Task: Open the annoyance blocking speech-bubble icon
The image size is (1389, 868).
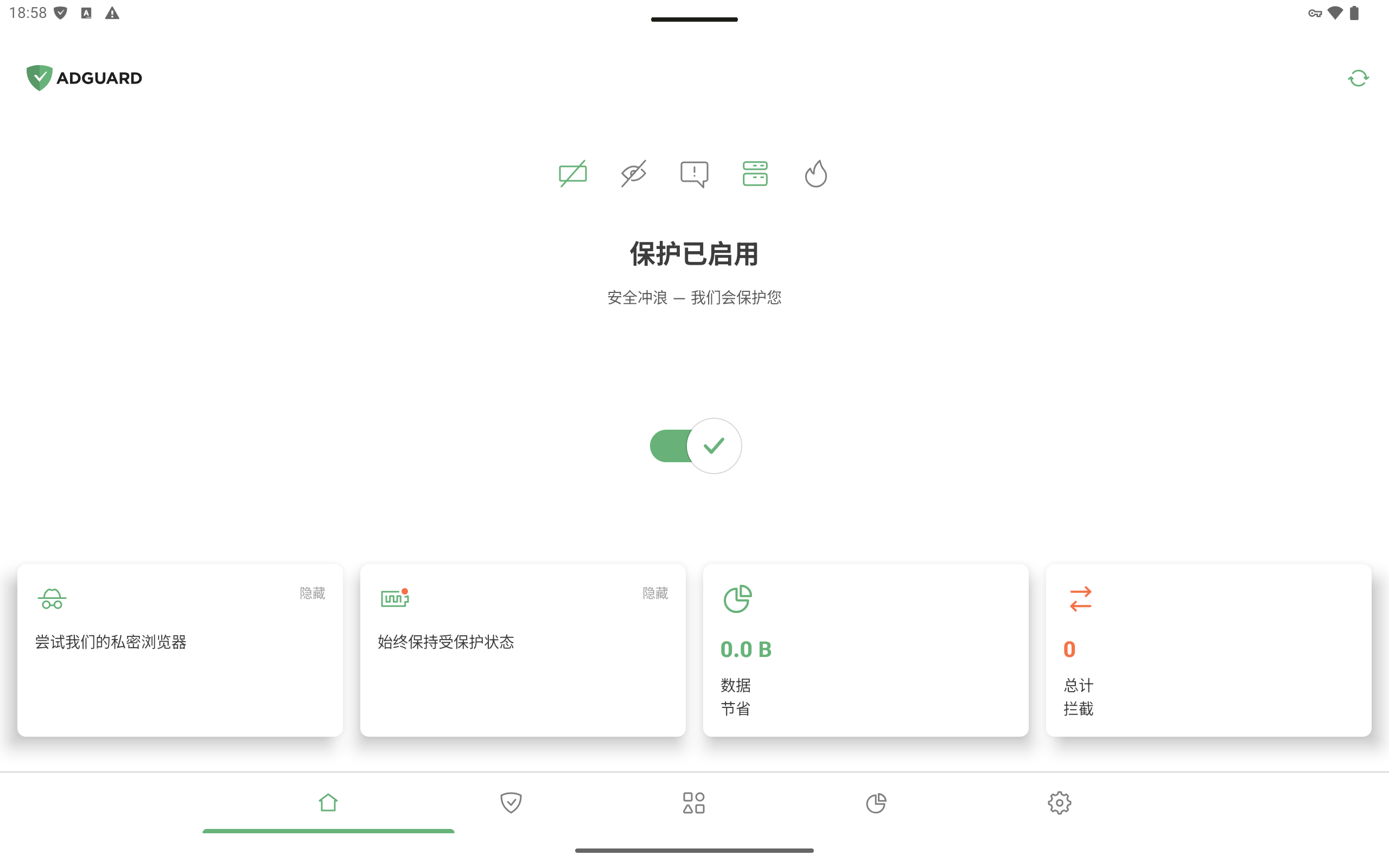Action: [x=694, y=174]
